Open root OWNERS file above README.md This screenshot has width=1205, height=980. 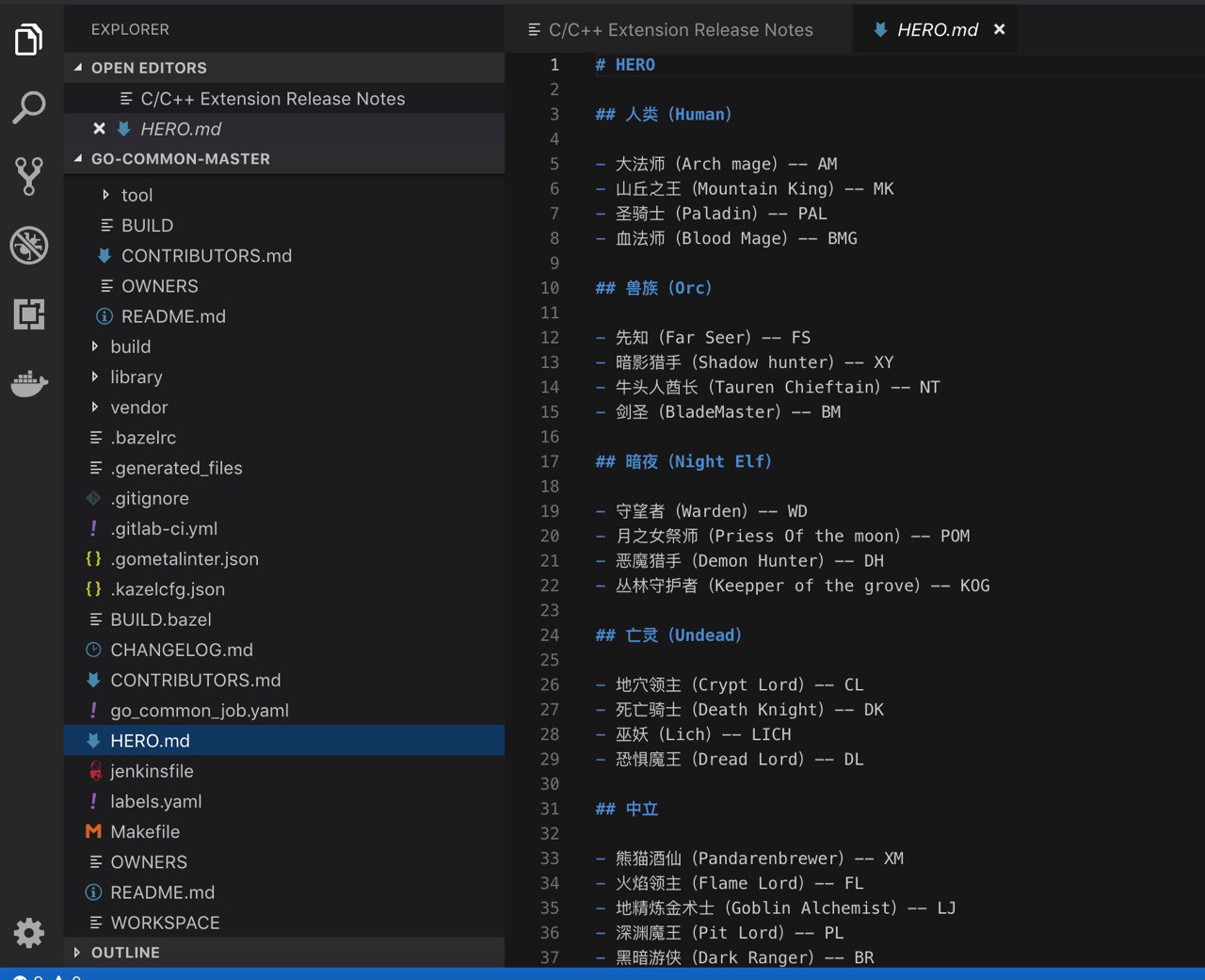pyautogui.click(x=283, y=861)
